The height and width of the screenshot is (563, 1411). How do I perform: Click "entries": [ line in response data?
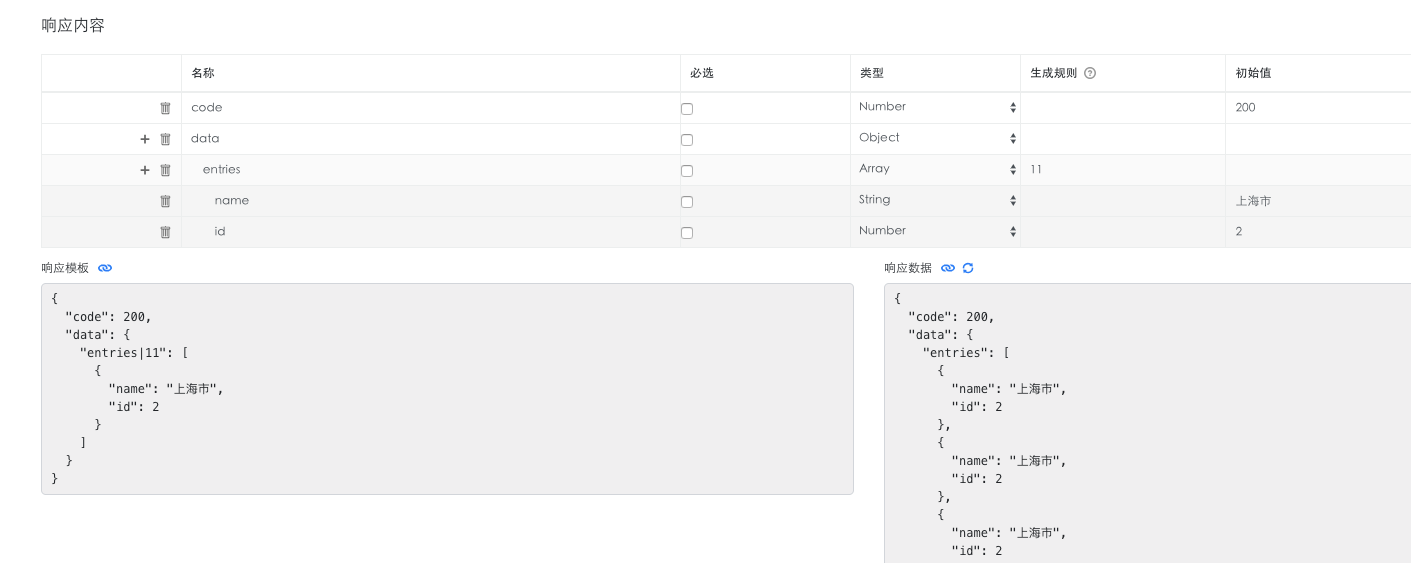(966, 353)
